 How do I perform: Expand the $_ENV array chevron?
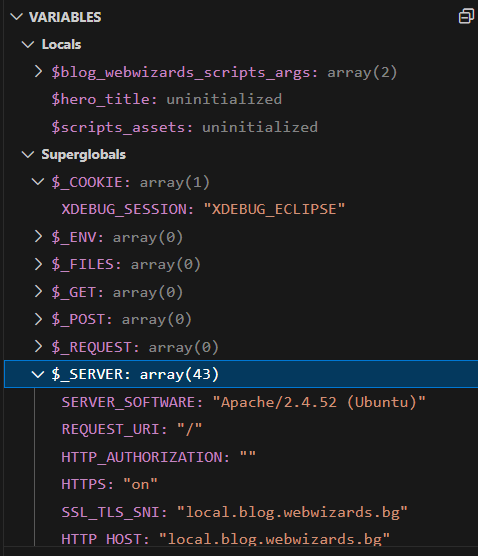pyautogui.click(x=38, y=237)
